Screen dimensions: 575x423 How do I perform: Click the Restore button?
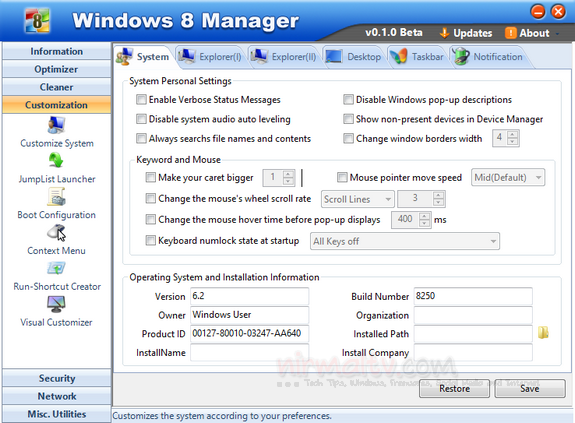pos(454,389)
